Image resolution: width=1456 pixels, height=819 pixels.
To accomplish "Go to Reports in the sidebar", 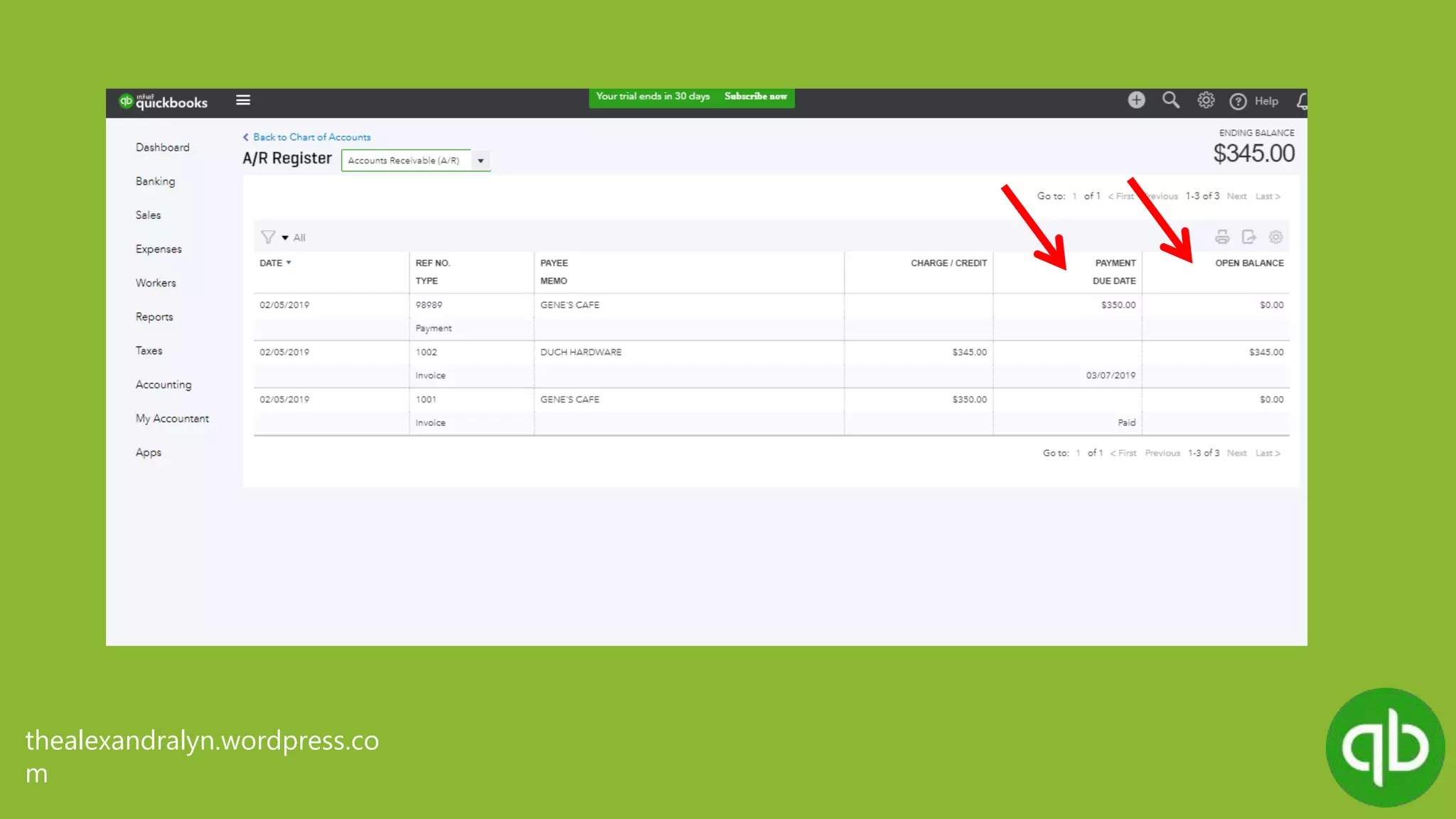I will pyautogui.click(x=154, y=317).
